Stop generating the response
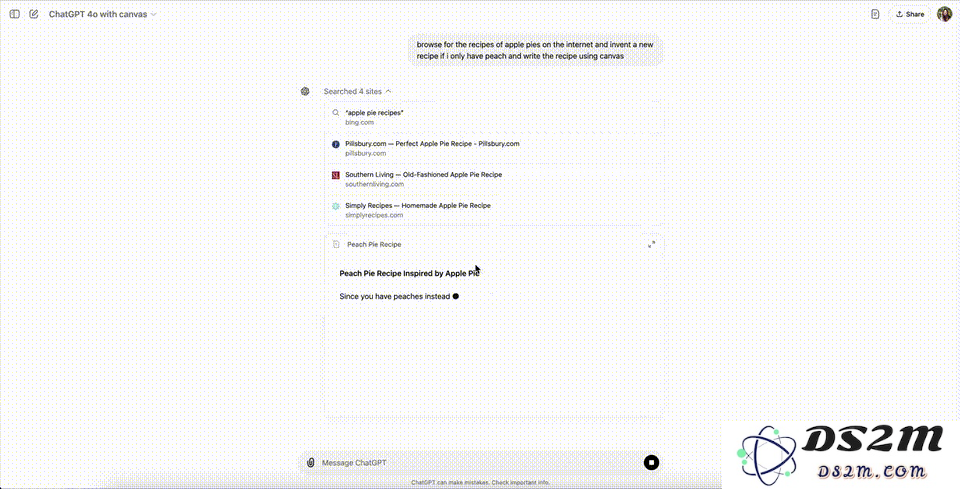This screenshot has width=960, height=489. tap(651, 463)
